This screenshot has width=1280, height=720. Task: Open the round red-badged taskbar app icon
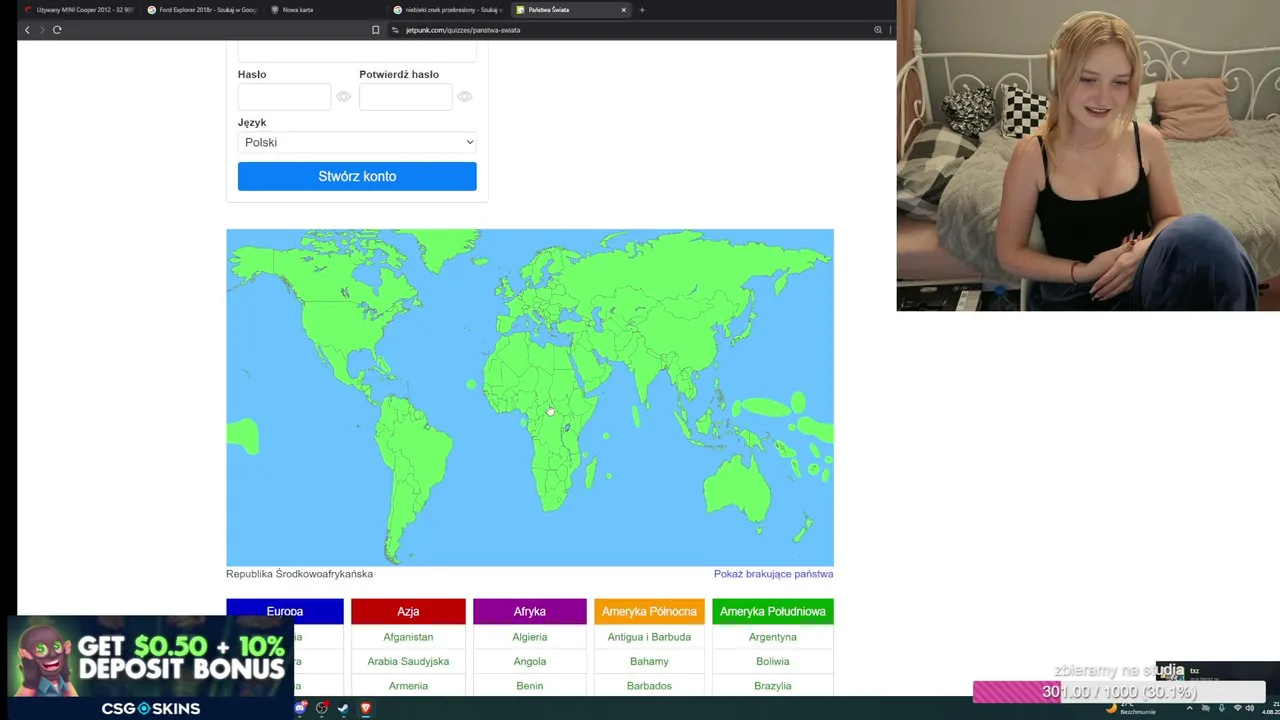pos(322,708)
